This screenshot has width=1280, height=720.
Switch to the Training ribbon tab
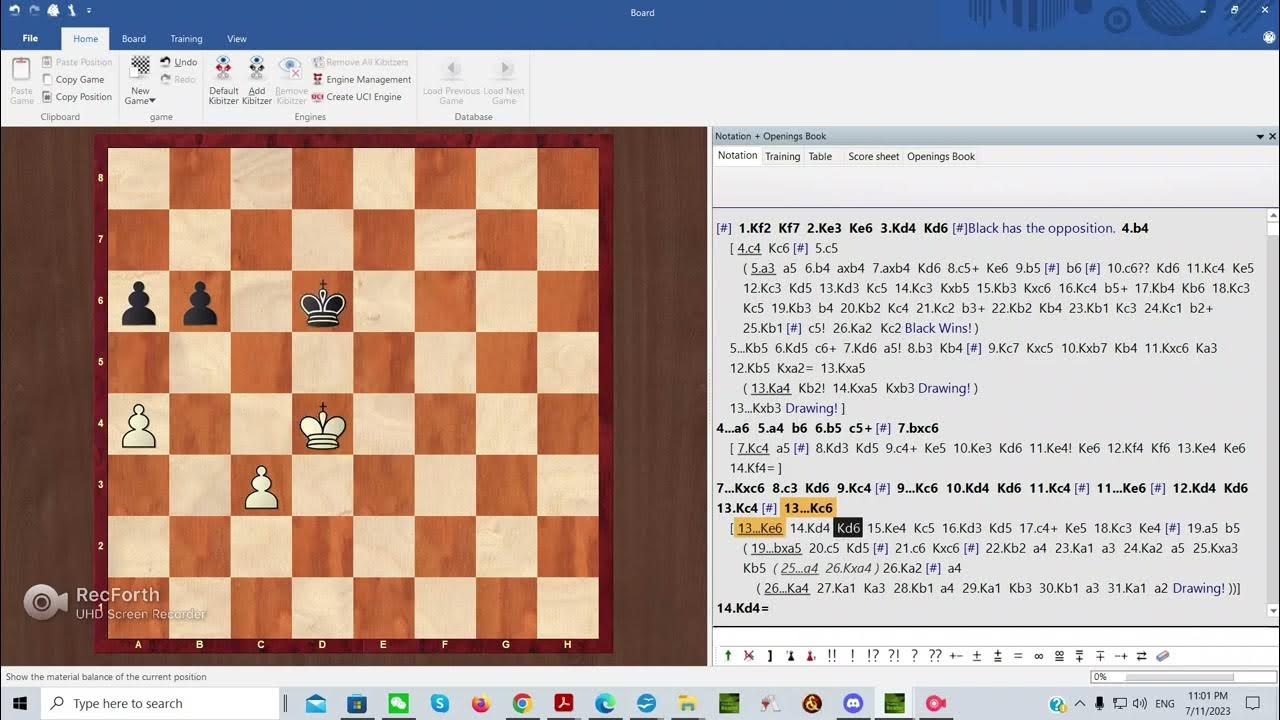186,39
